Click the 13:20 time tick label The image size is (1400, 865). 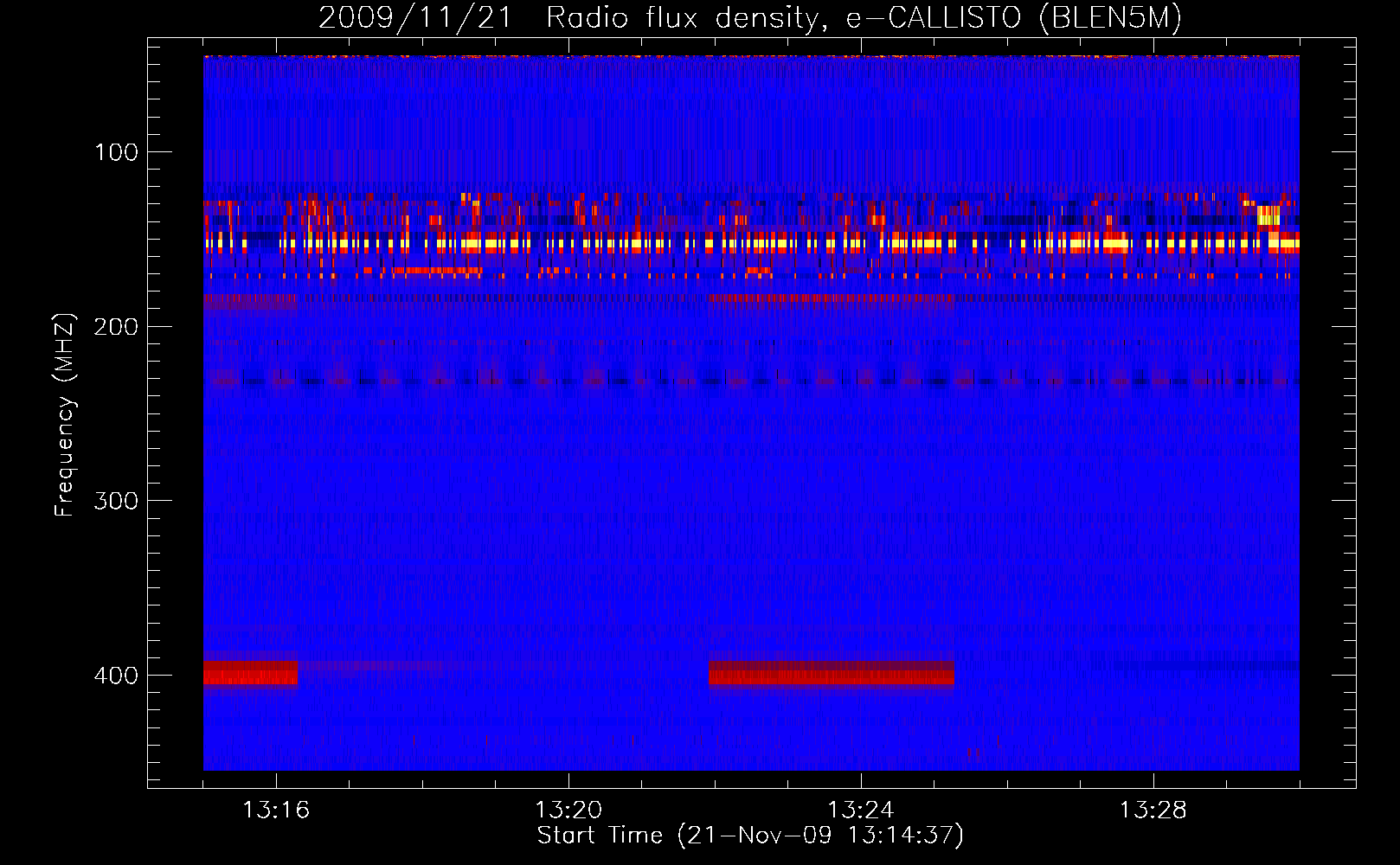[568, 810]
